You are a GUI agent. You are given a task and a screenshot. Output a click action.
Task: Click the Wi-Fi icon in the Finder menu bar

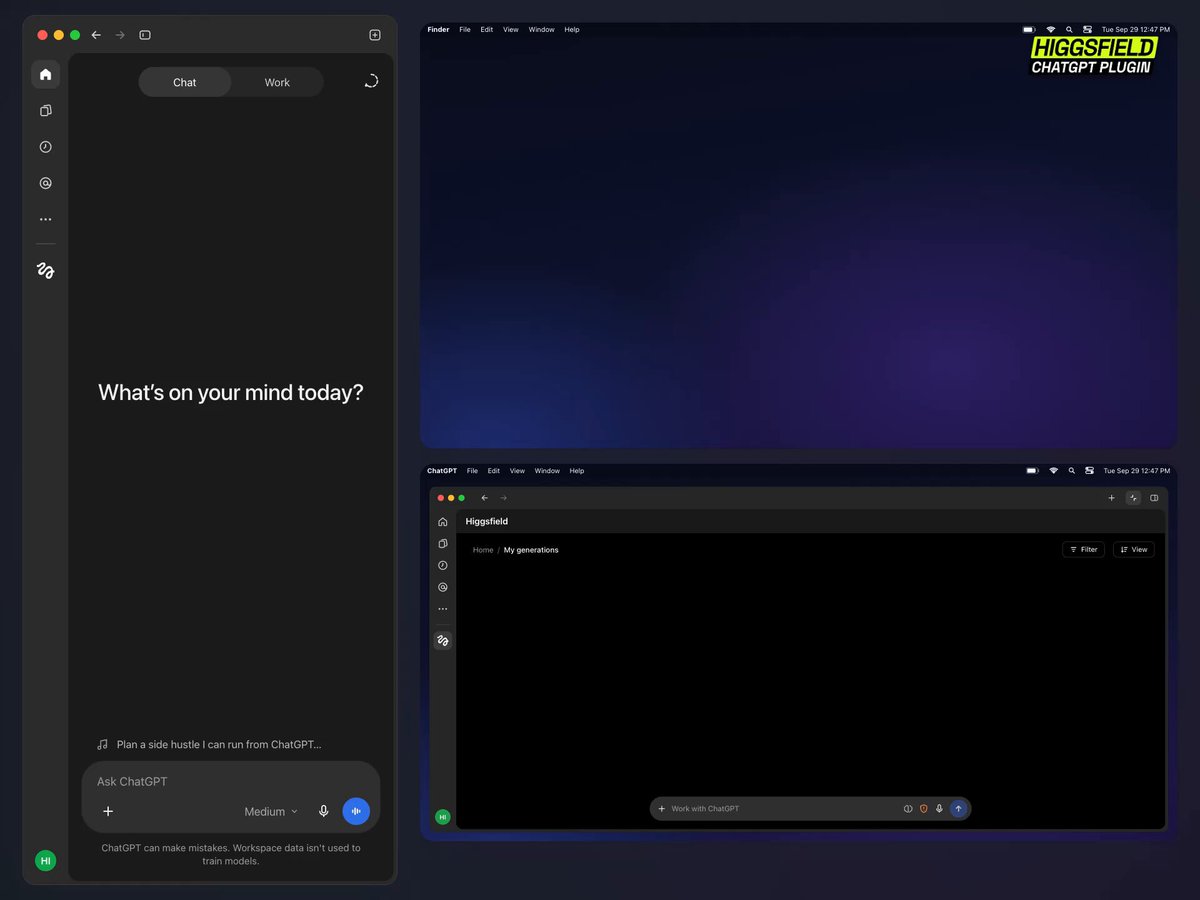pyautogui.click(x=1051, y=30)
